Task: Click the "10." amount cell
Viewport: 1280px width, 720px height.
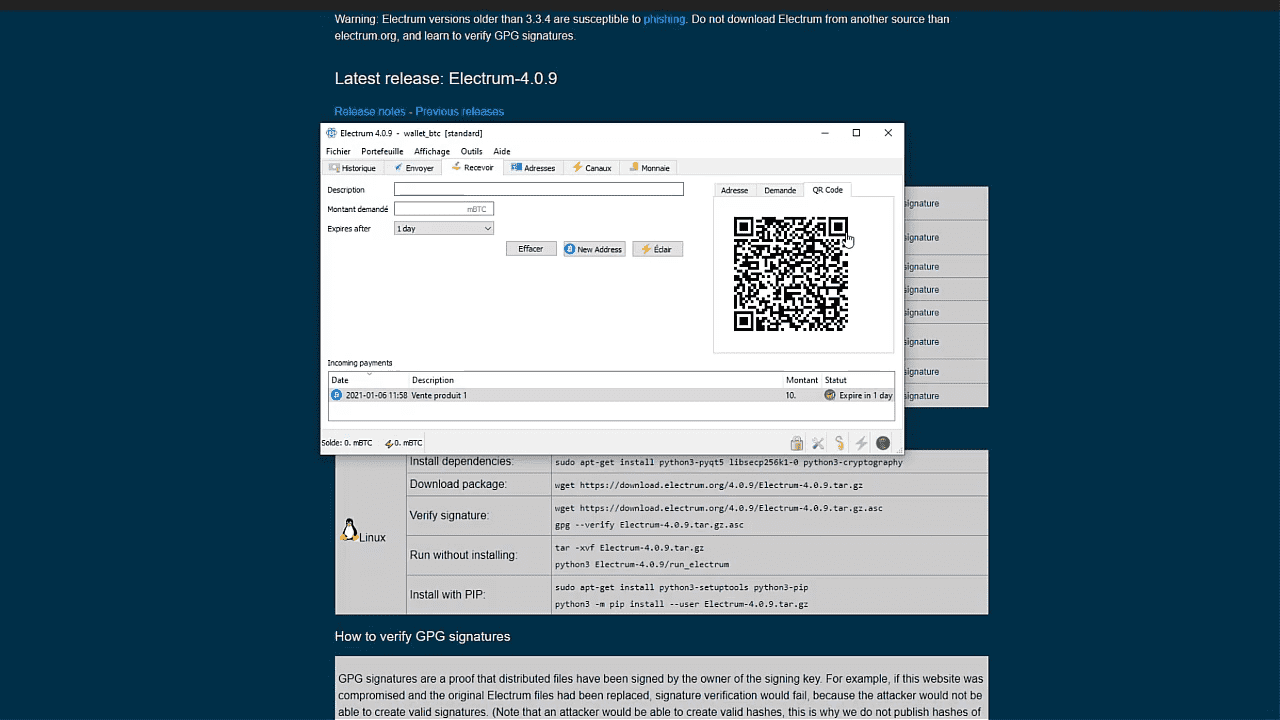Action: pyautogui.click(x=790, y=395)
